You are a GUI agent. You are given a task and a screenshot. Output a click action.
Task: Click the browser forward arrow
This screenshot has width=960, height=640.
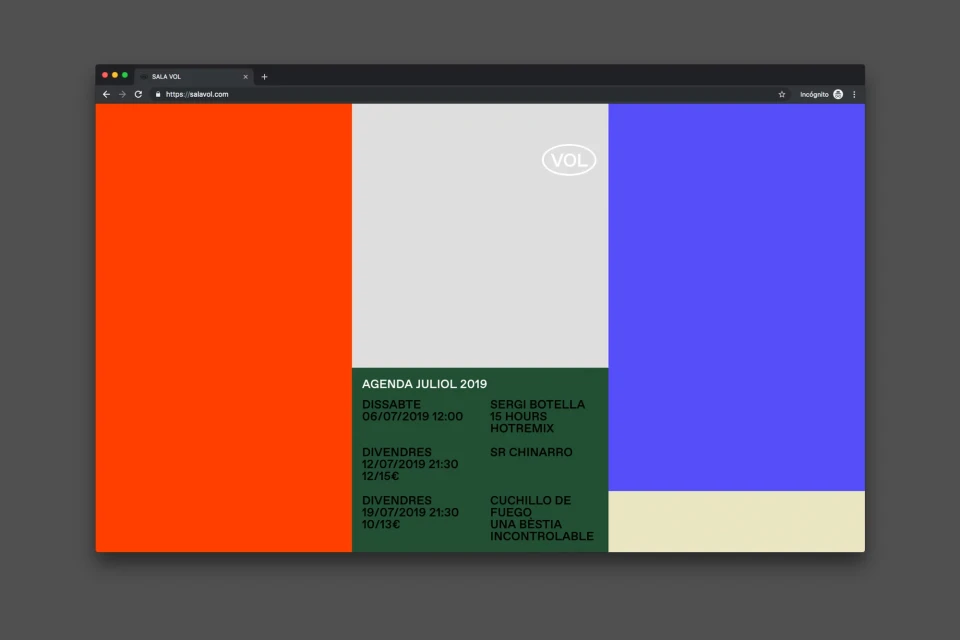tap(121, 94)
